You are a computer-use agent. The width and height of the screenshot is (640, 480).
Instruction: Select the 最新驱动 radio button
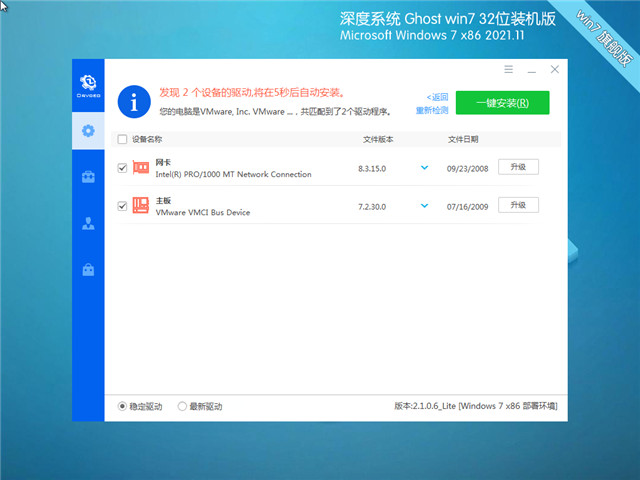pyautogui.click(x=182, y=406)
